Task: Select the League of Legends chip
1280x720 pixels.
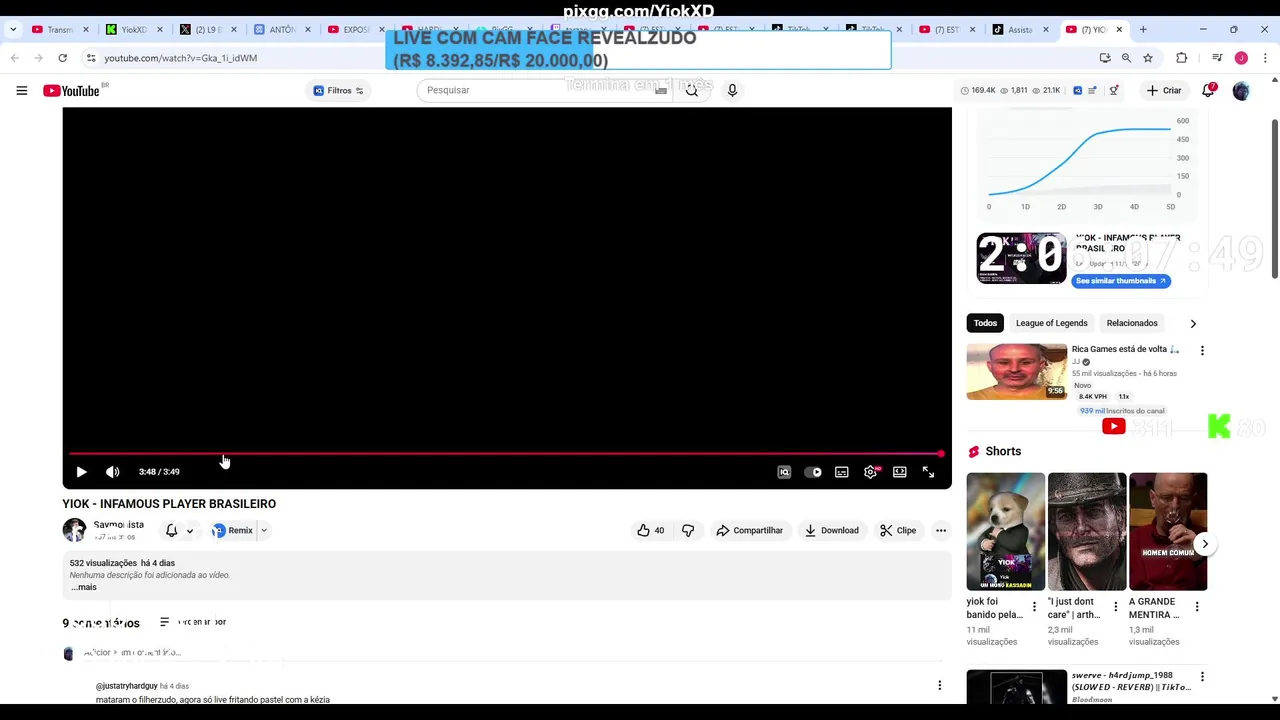Action: [x=1051, y=323]
